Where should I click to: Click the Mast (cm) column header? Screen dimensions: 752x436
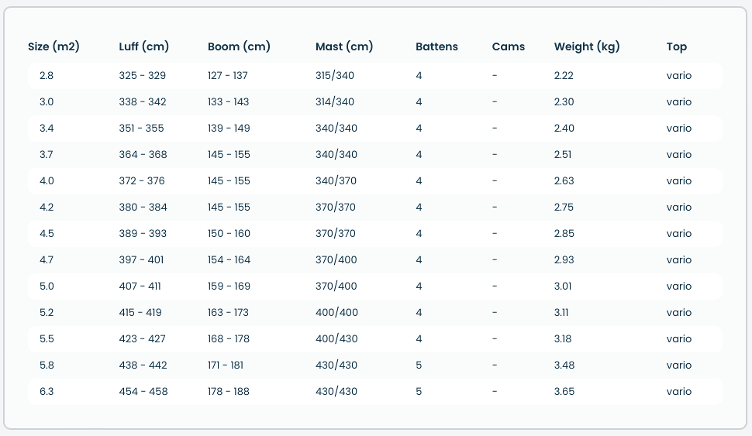point(344,47)
